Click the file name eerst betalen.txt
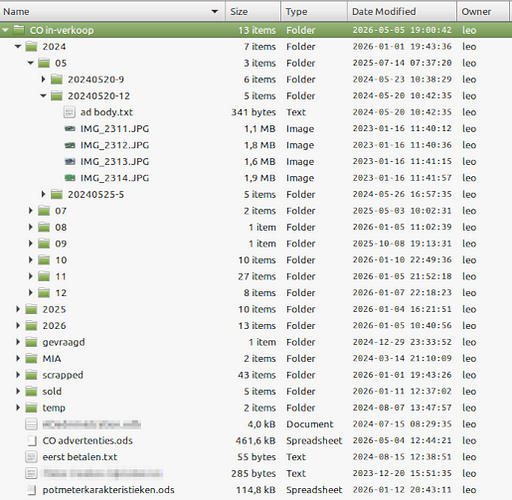 coord(80,457)
